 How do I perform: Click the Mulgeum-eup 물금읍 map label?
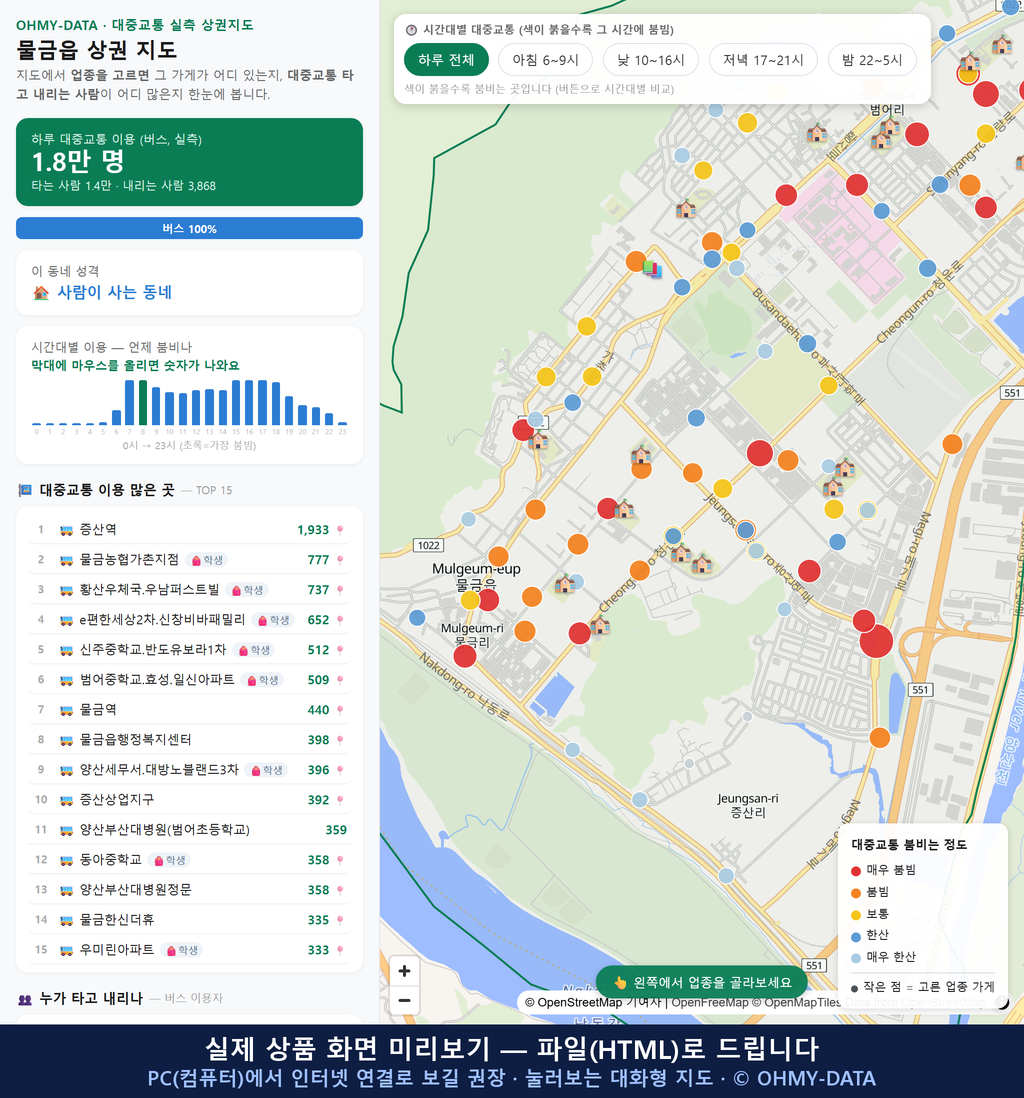(476, 576)
